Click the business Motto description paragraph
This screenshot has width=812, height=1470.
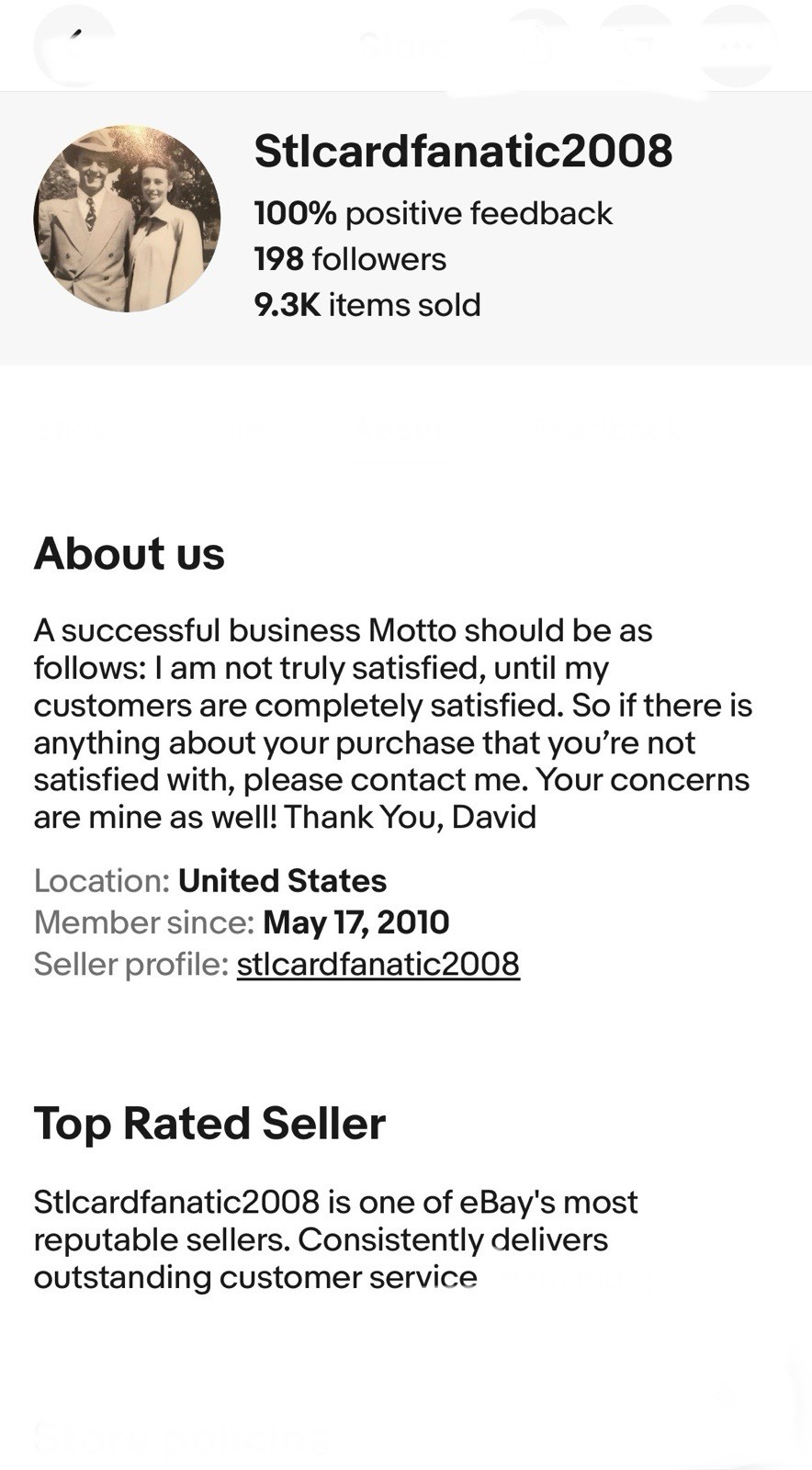[392, 723]
